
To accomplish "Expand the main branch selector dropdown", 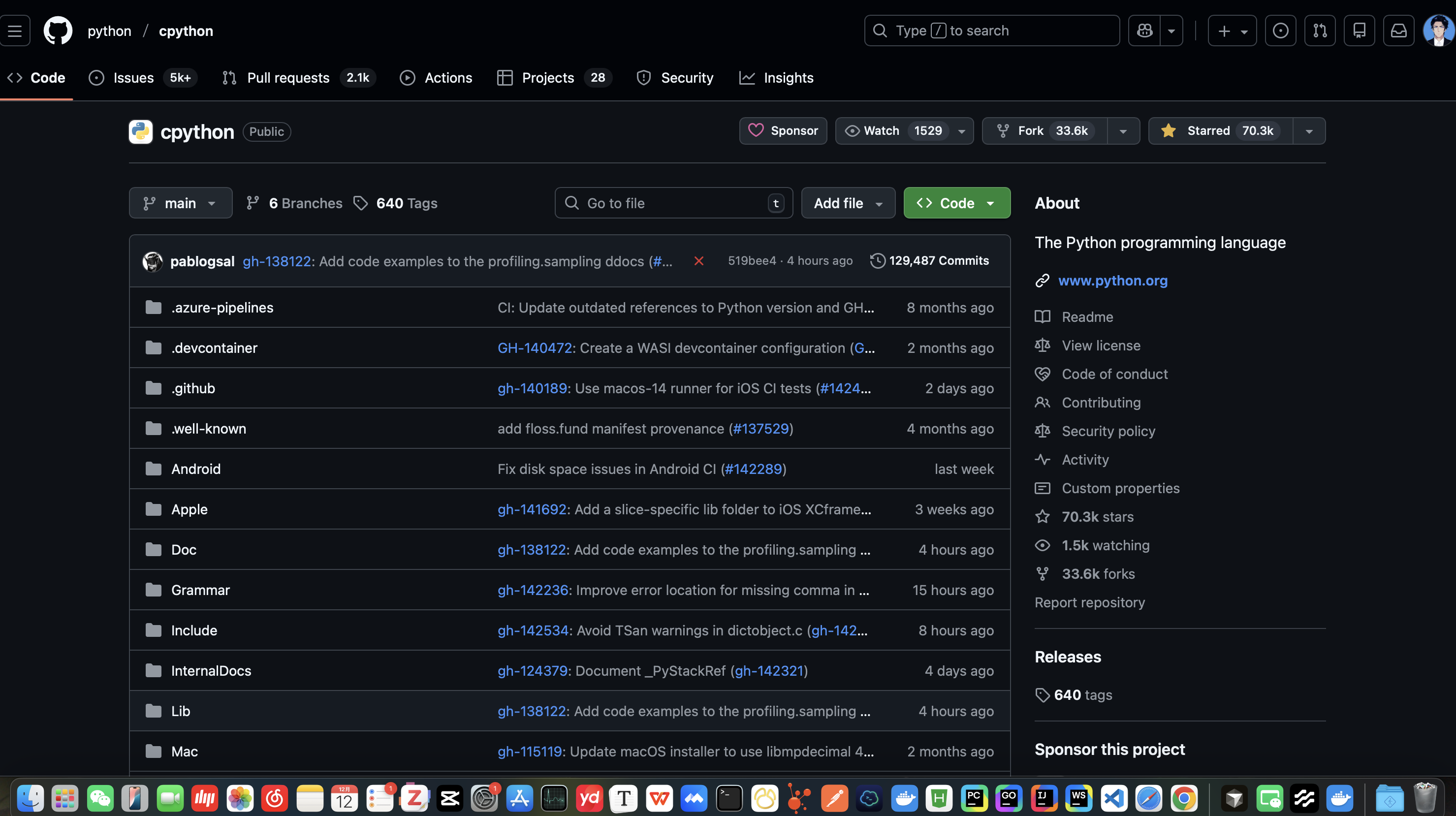I will [x=180, y=203].
